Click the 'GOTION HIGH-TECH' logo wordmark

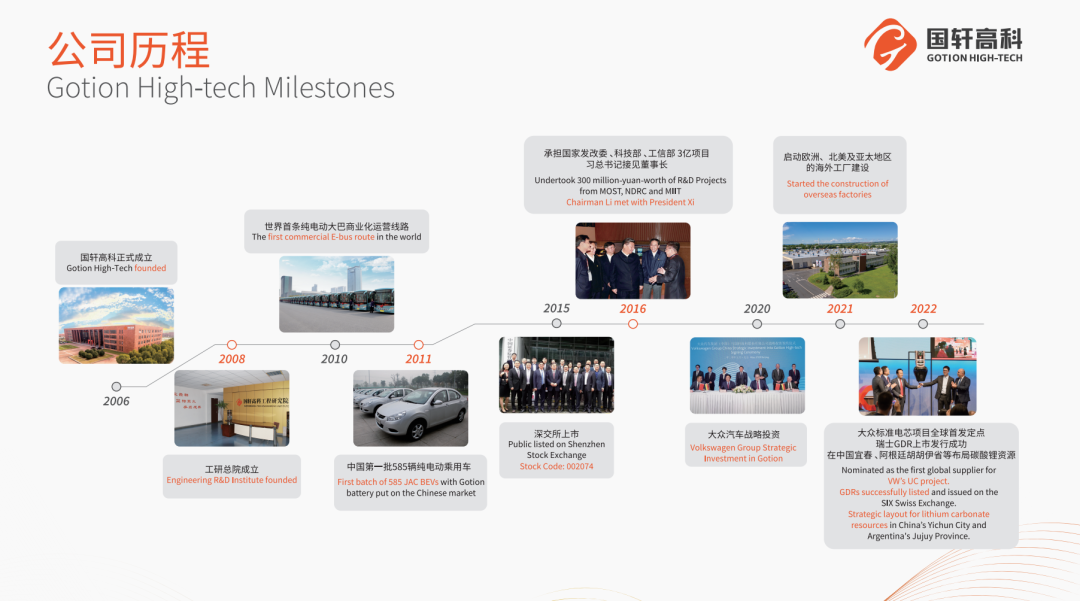975,59
